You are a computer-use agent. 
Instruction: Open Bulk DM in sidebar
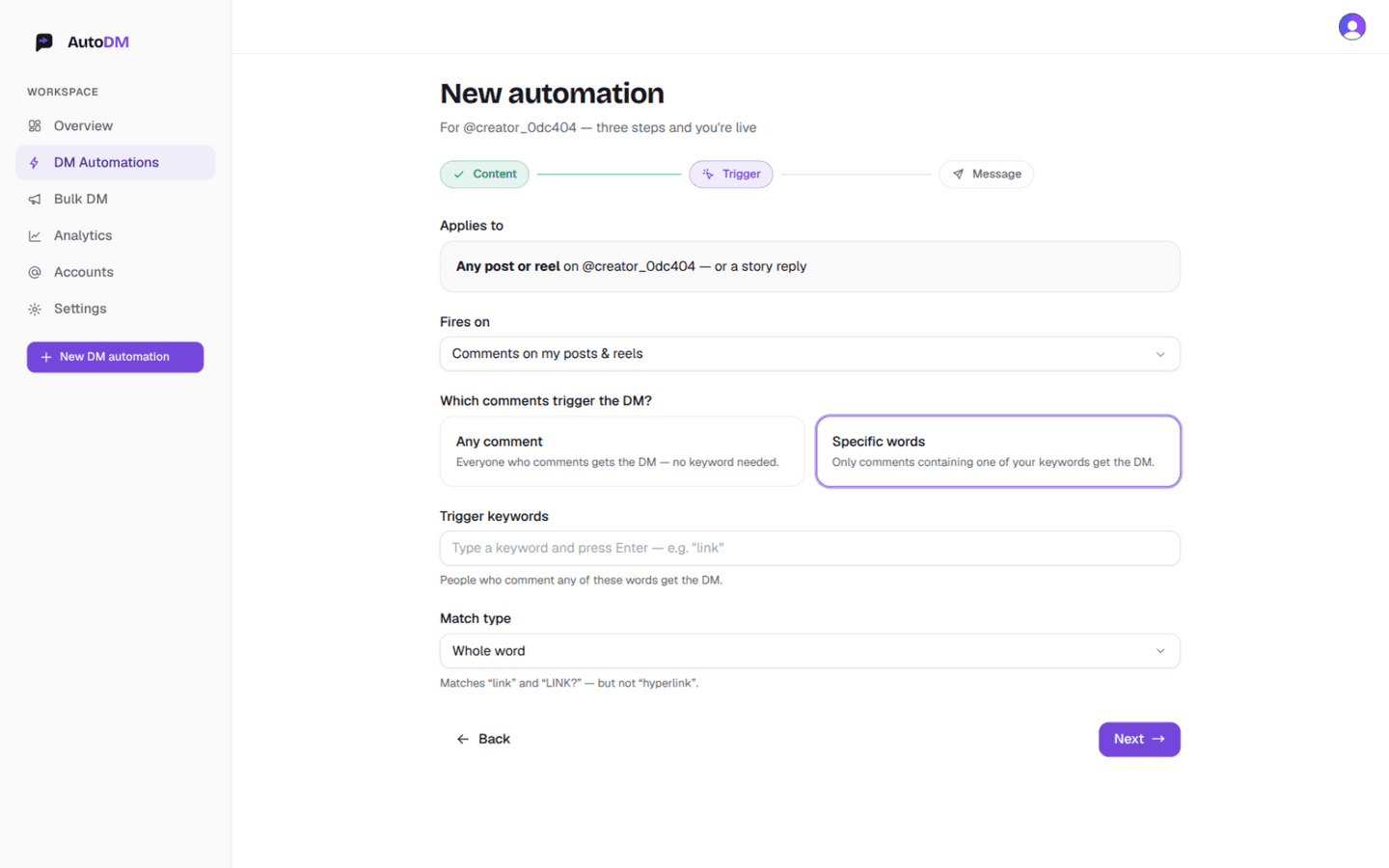115,200
